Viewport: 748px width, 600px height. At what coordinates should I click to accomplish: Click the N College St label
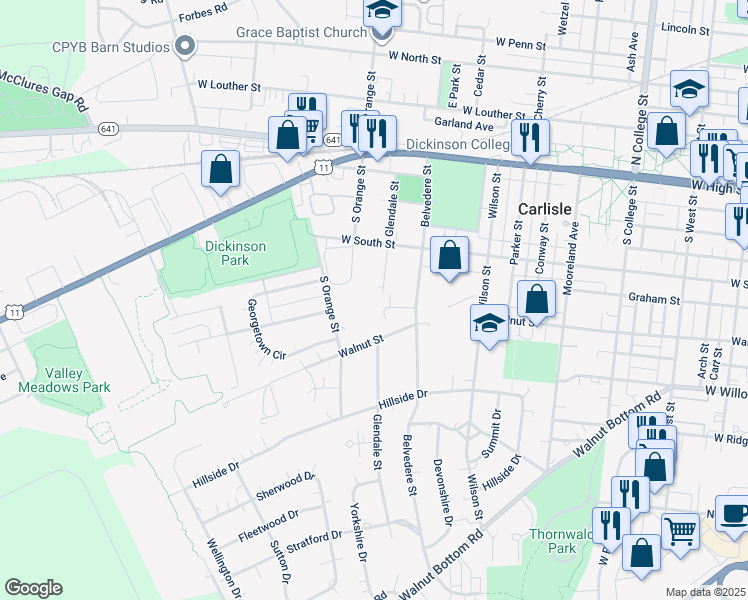click(x=639, y=130)
